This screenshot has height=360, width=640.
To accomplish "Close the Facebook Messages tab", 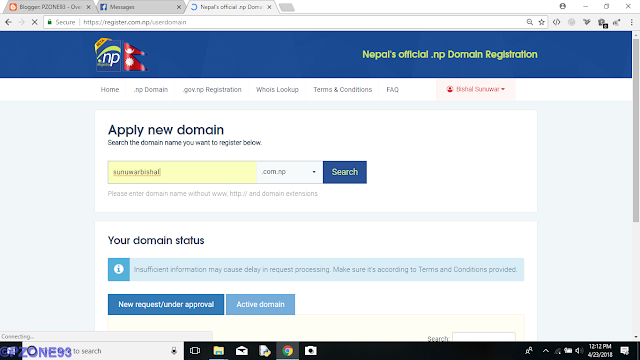I will tap(179, 7).
